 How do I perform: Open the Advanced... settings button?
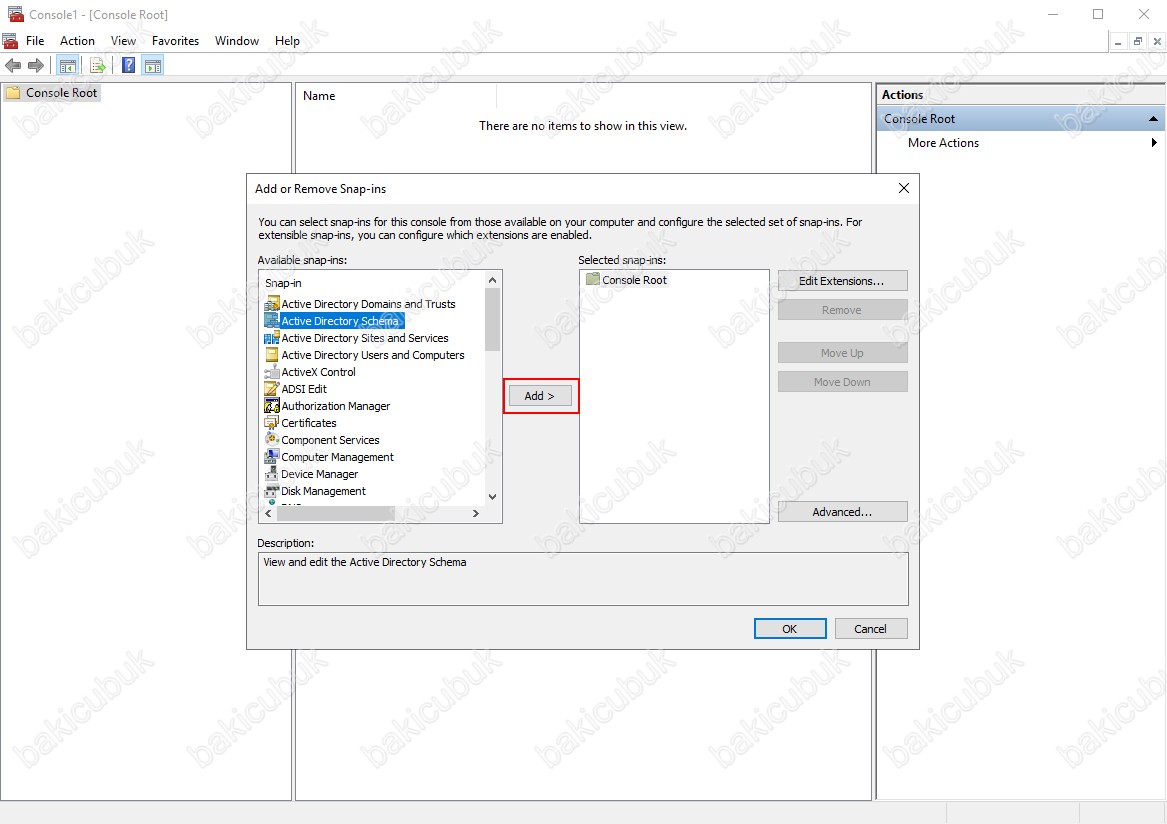(843, 512)
